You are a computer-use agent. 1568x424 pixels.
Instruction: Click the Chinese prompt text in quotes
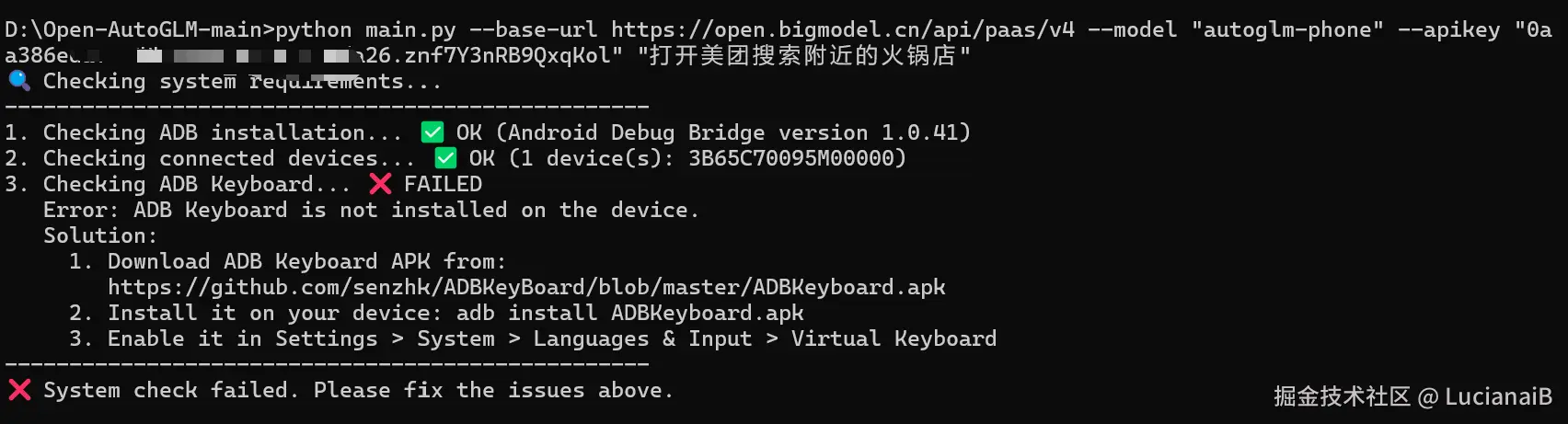tap(803, 55)
